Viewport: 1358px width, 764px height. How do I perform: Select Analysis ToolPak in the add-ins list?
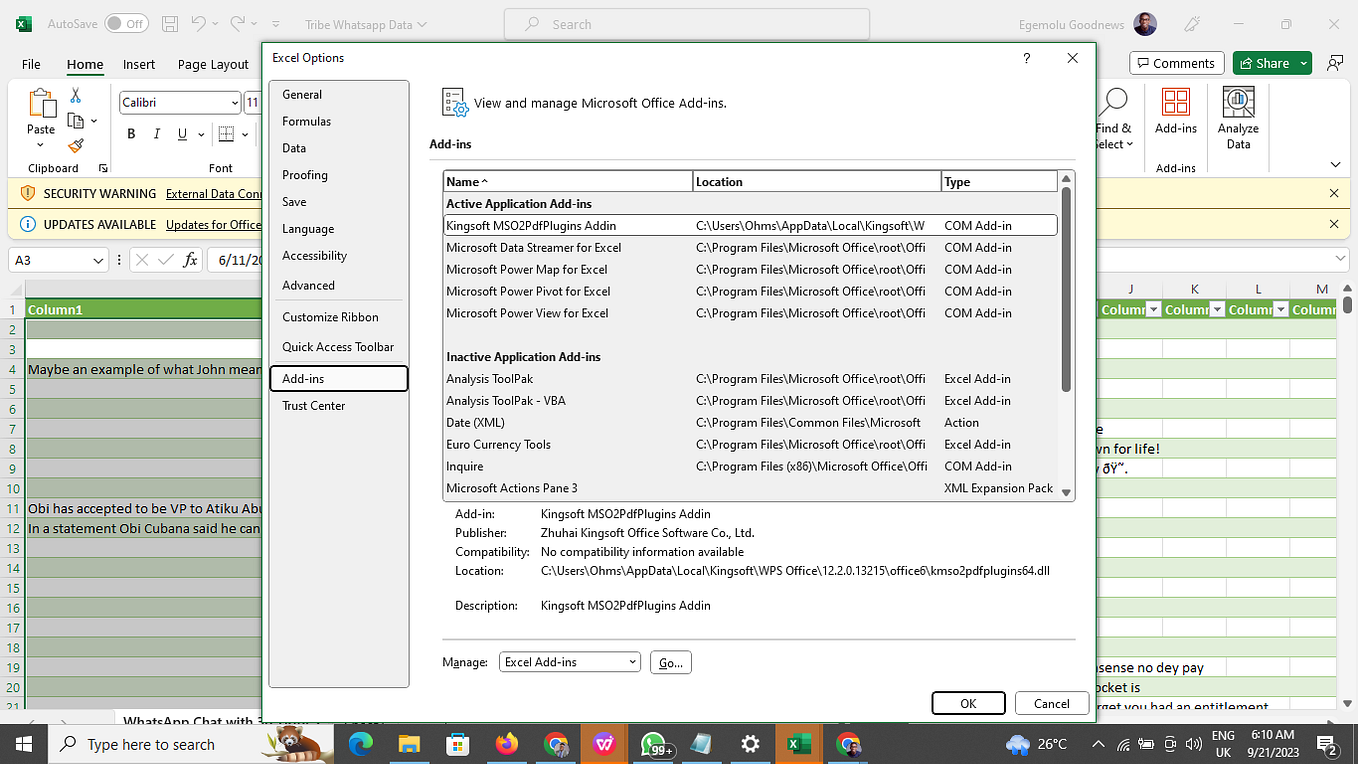coord(490,378)
